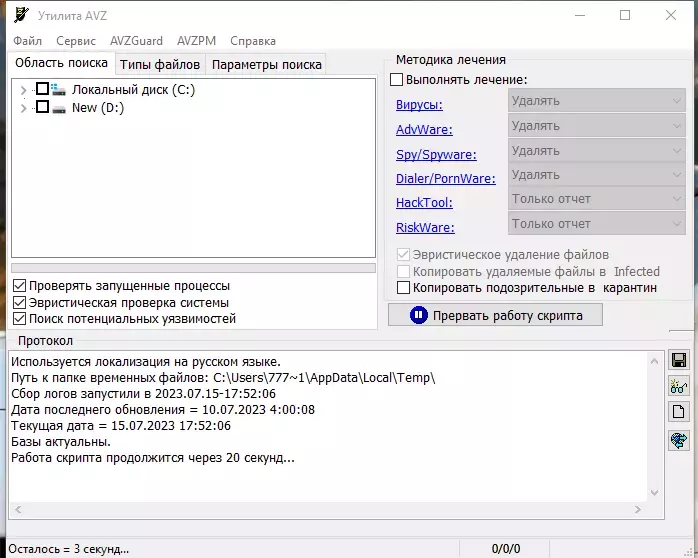
Task: Click the blank page clear-protocol icon
Action: (x=678, y=412)
